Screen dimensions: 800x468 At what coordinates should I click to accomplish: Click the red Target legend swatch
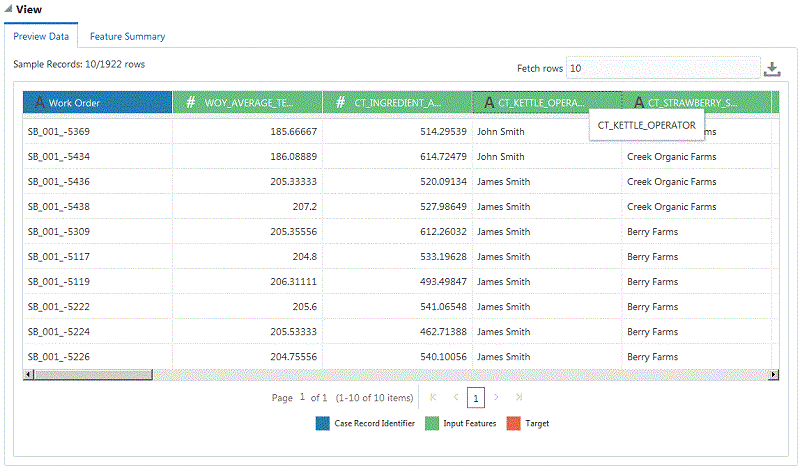coord(513,424)
